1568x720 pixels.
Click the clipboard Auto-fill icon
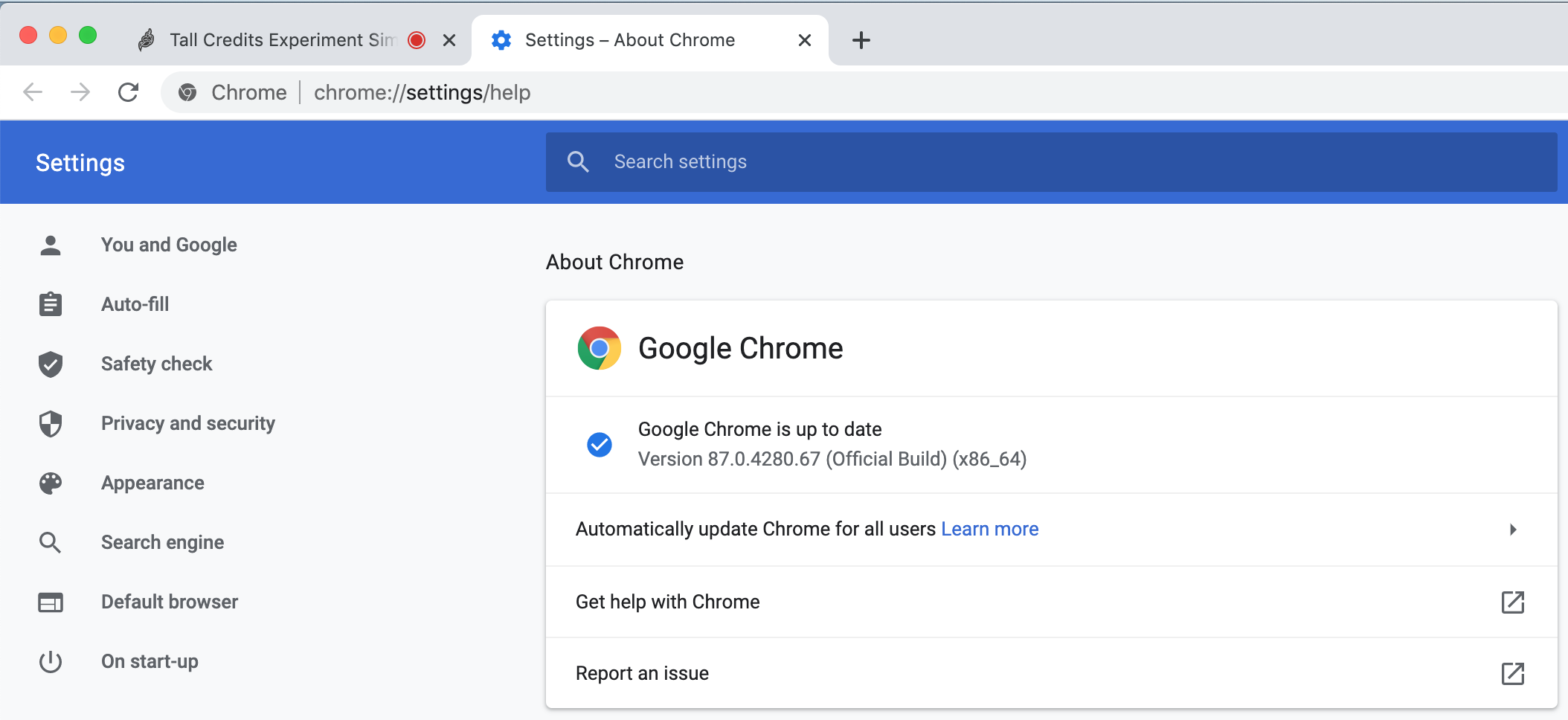[51, 304]
